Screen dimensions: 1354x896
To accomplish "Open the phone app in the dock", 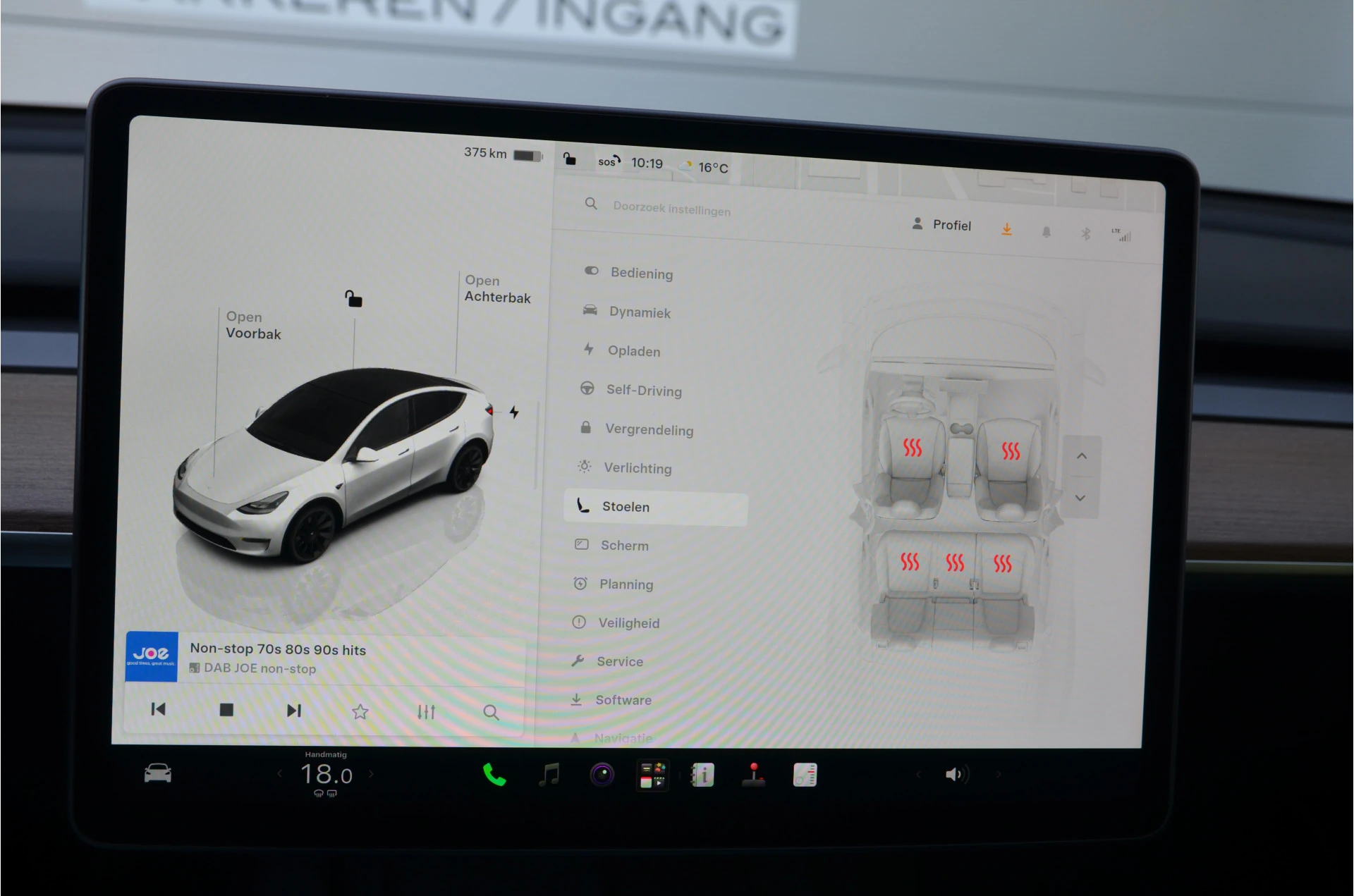I will (494, 775).
